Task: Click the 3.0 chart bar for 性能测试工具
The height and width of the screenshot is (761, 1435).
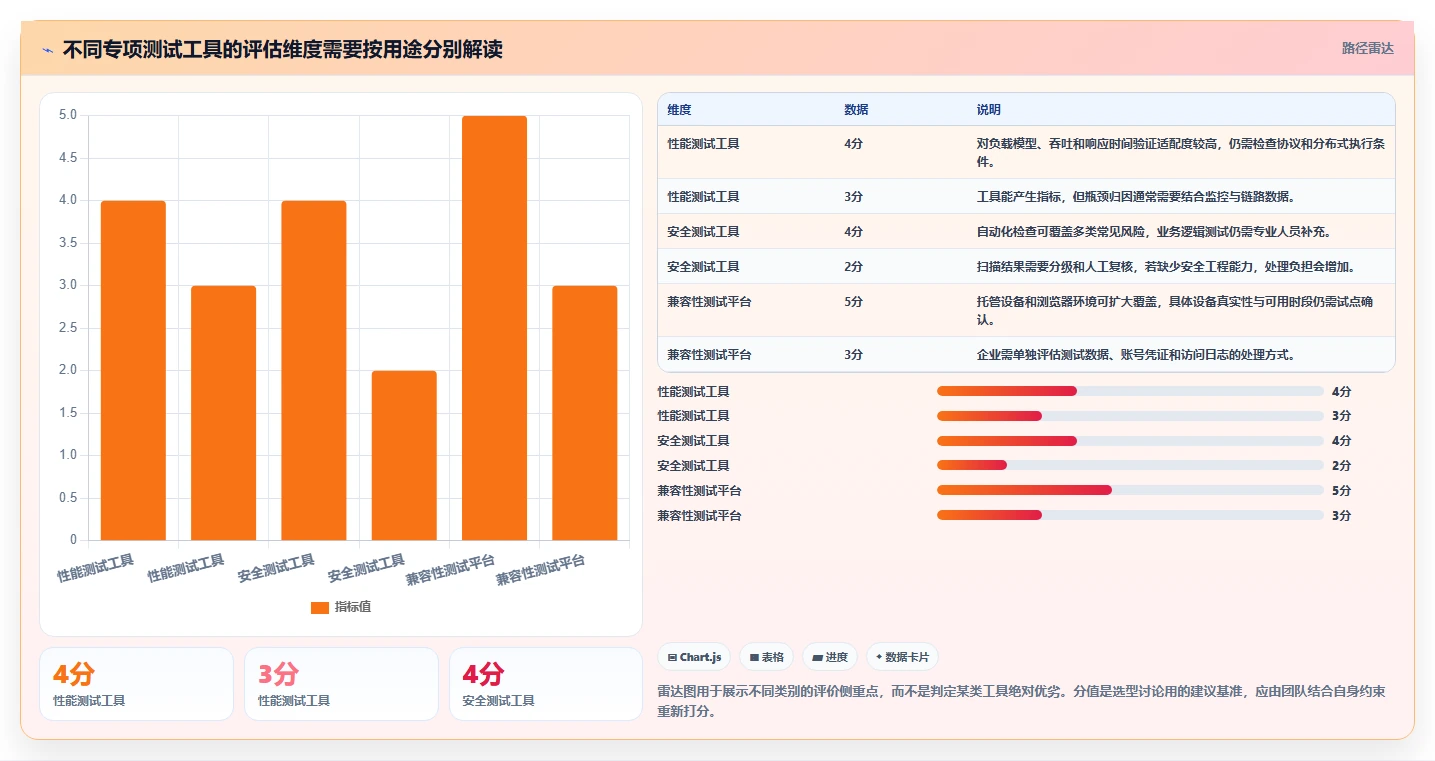Action: coord(223,413)
